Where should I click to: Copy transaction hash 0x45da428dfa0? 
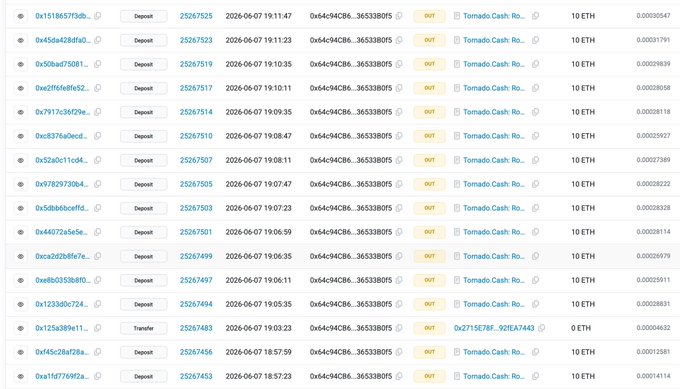tap(98, 40)
